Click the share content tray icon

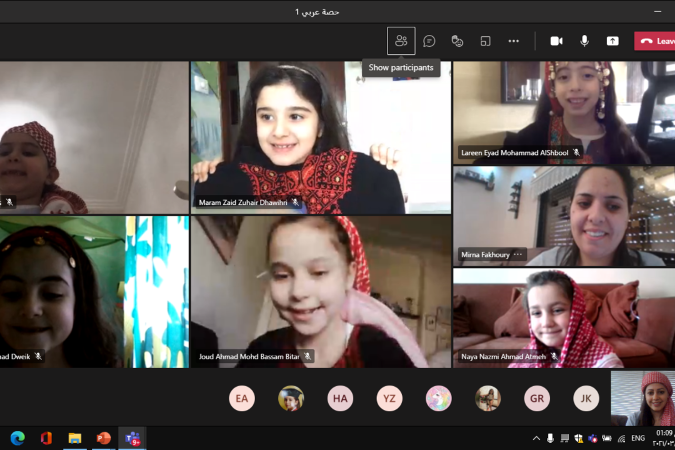click(x=613, y=41)
